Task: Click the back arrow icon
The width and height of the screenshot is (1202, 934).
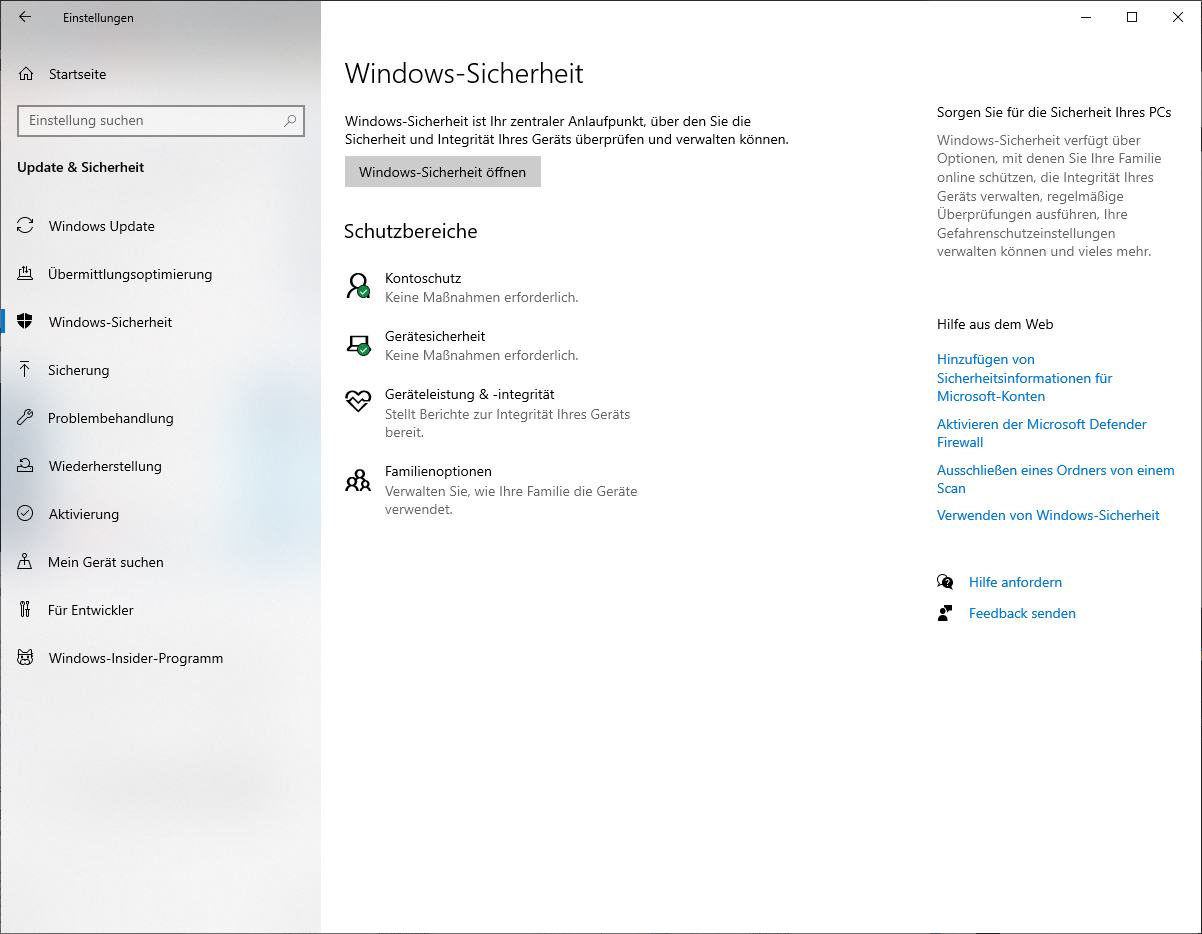Action: pos(25,17)
